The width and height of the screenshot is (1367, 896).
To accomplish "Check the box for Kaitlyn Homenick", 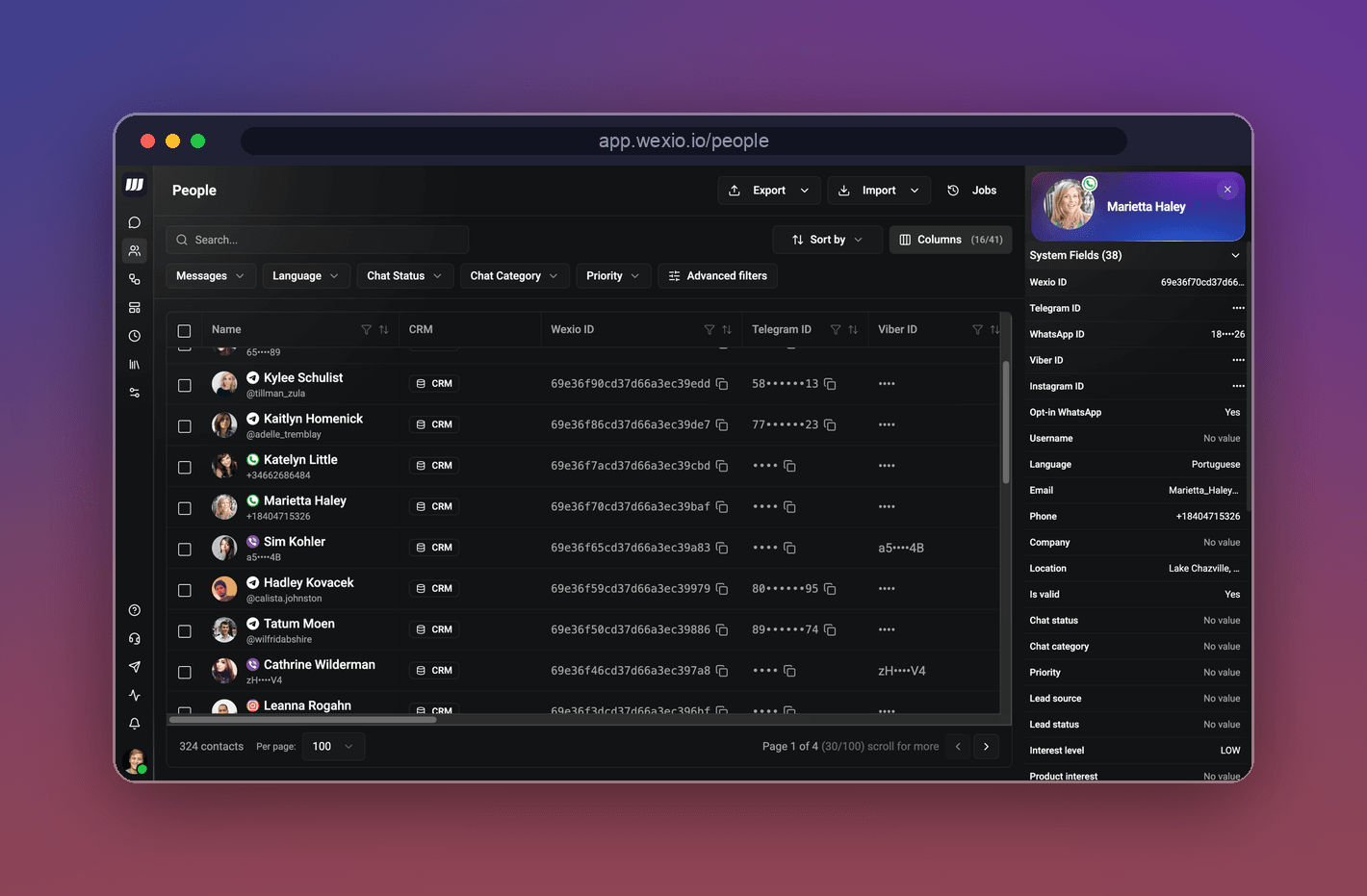I will 185,426.
